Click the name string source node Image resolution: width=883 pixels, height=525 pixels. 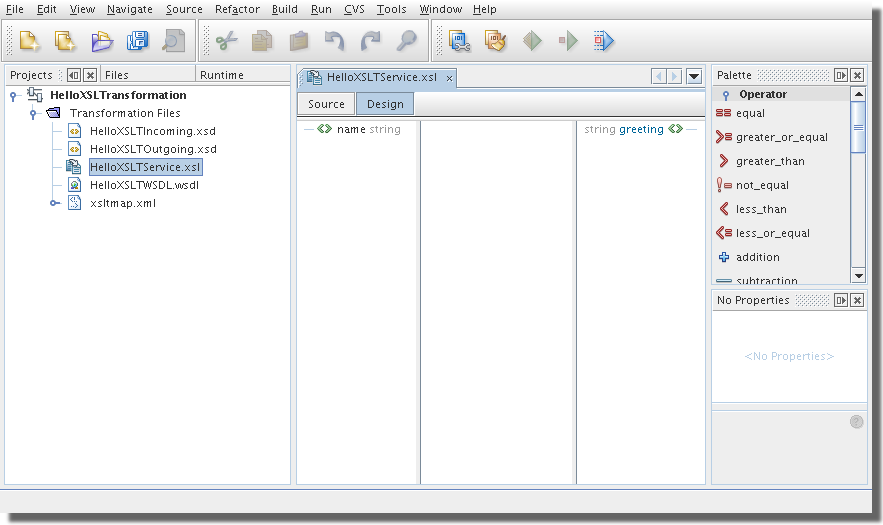tap(359, 130)
